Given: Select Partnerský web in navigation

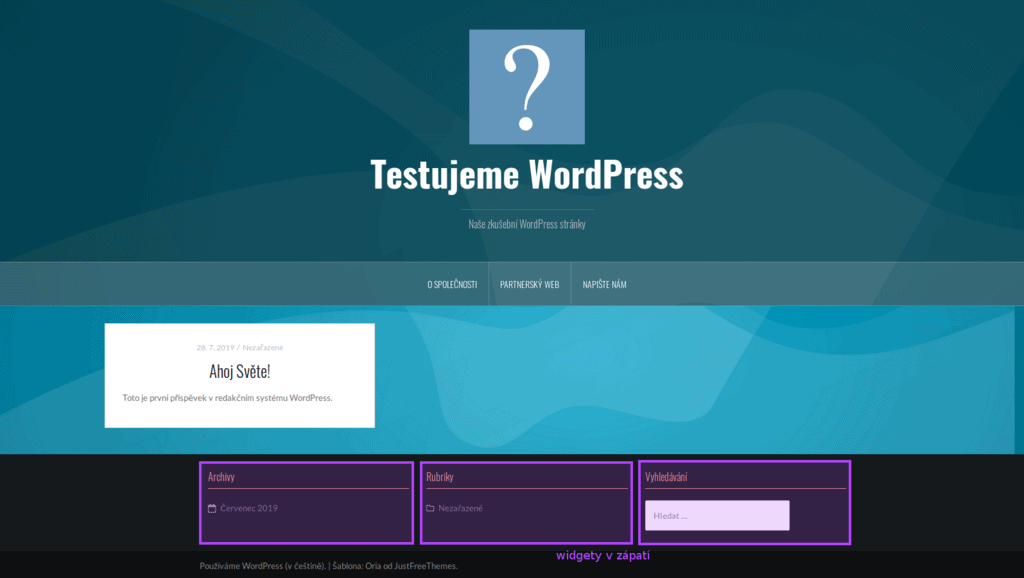Looking at the screenshot, I should (530, 284).
